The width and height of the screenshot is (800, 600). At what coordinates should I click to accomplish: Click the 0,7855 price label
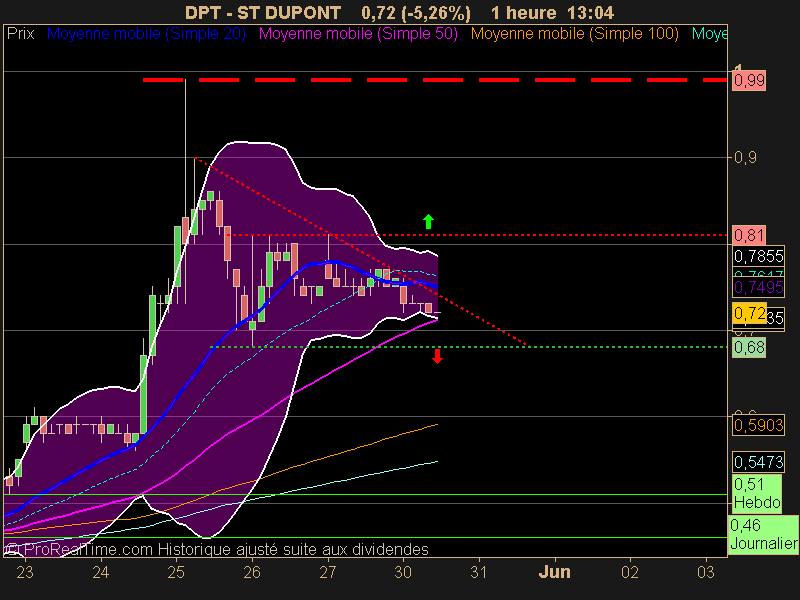[759, 256]
